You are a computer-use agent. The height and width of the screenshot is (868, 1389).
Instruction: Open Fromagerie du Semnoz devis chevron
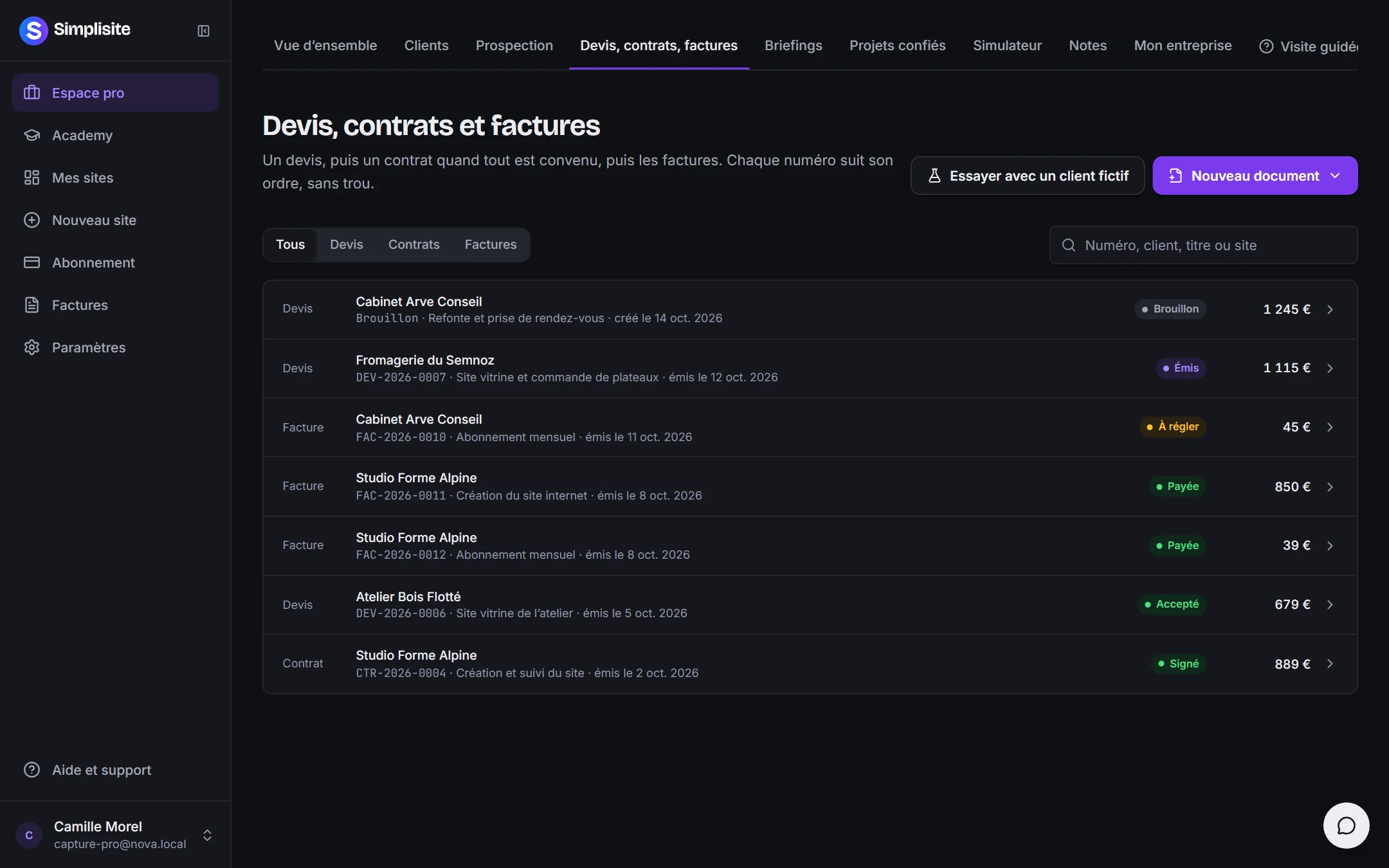coord(1330,368)
